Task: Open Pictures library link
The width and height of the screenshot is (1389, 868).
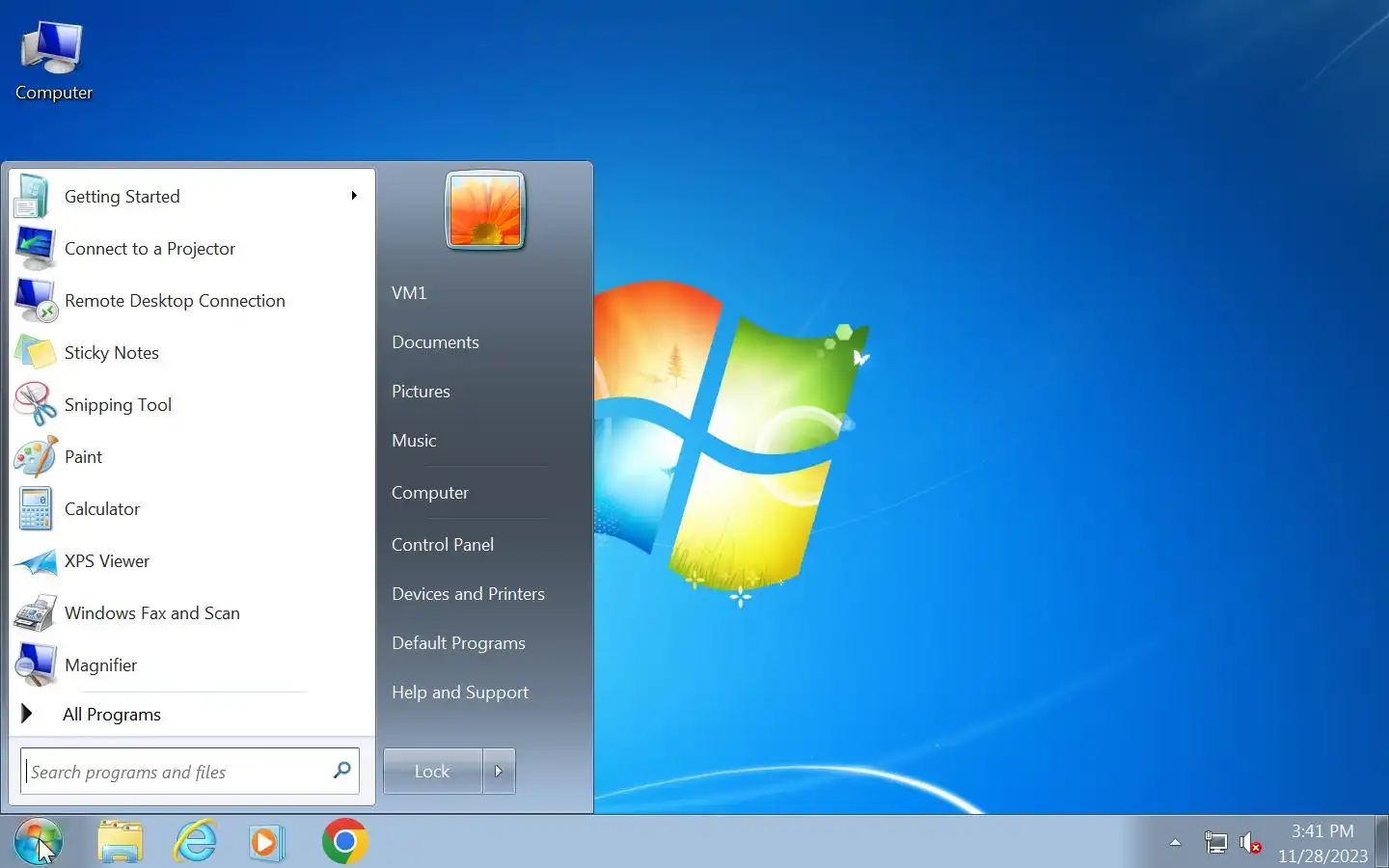Action: click(421, 392)
